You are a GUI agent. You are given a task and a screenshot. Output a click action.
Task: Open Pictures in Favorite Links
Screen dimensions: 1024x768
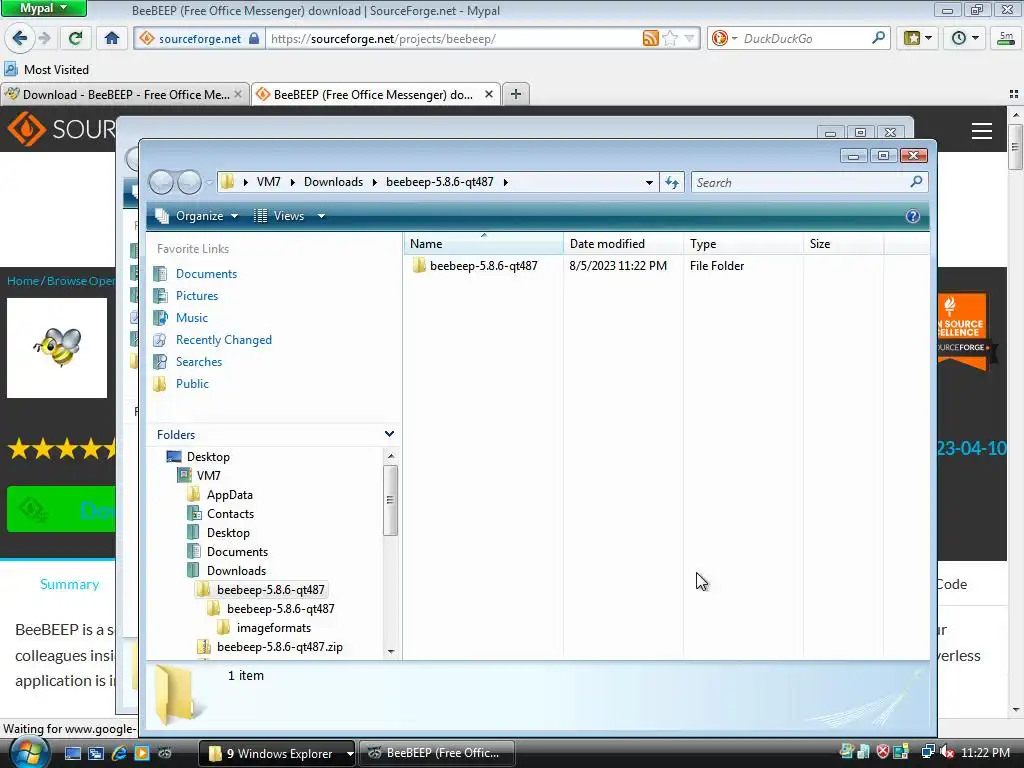pos(197,296)
